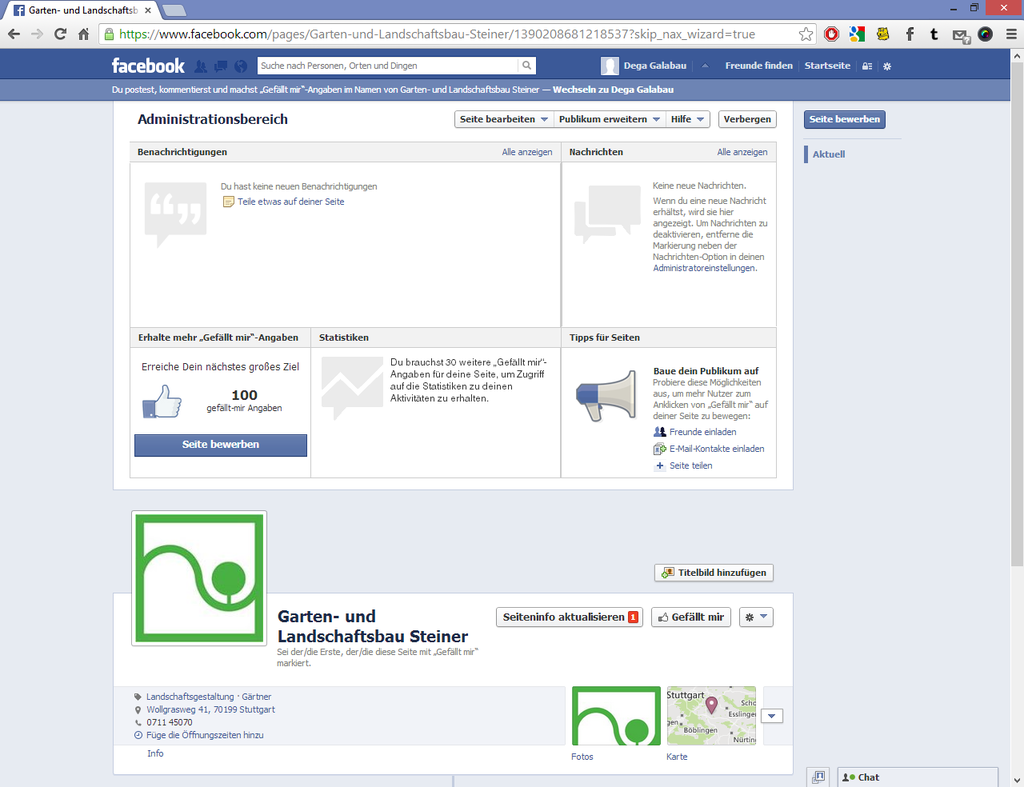
Task: Click the chat popout icon
Action: click(x=818, y=777)
